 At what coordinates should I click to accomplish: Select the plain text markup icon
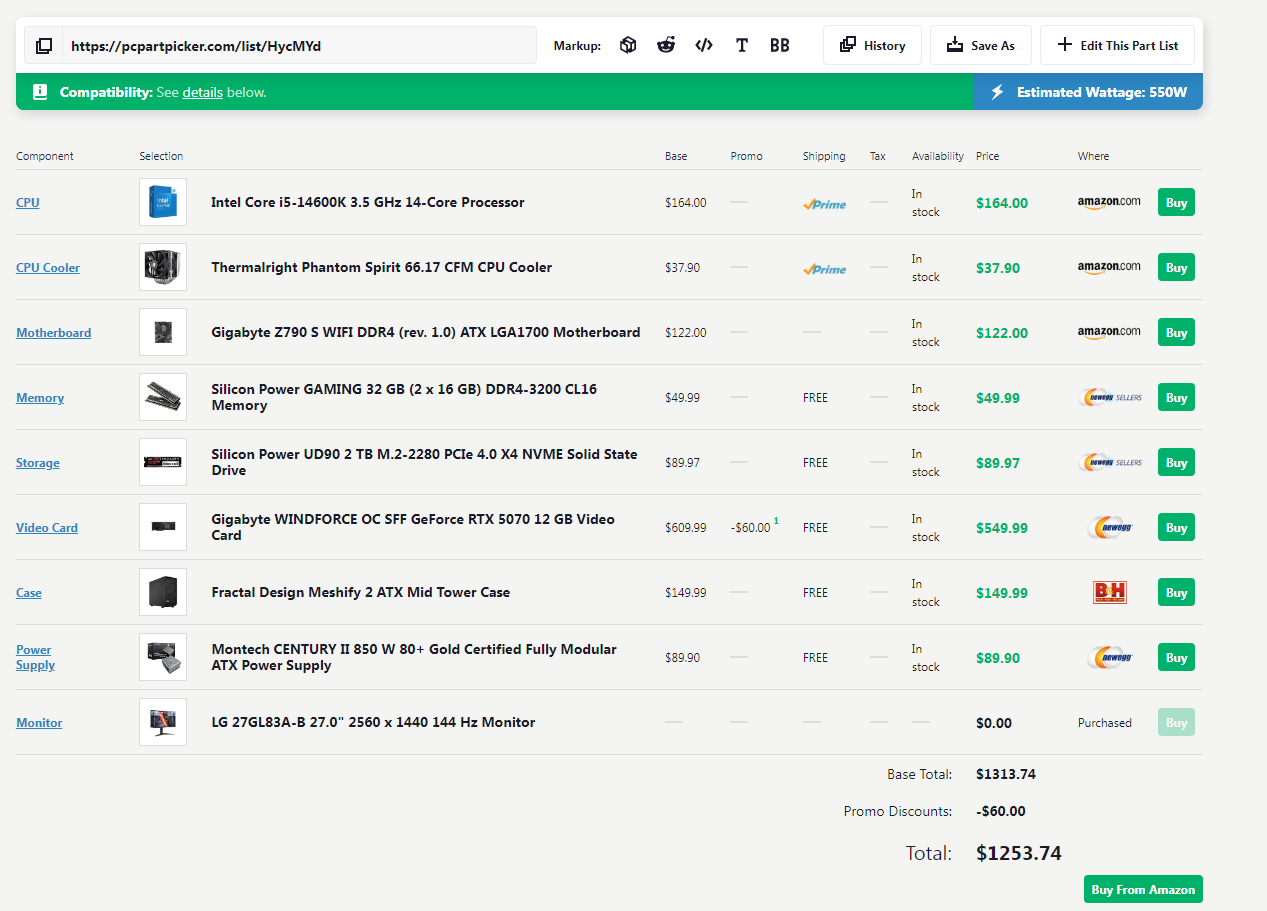tap(742, 45)
